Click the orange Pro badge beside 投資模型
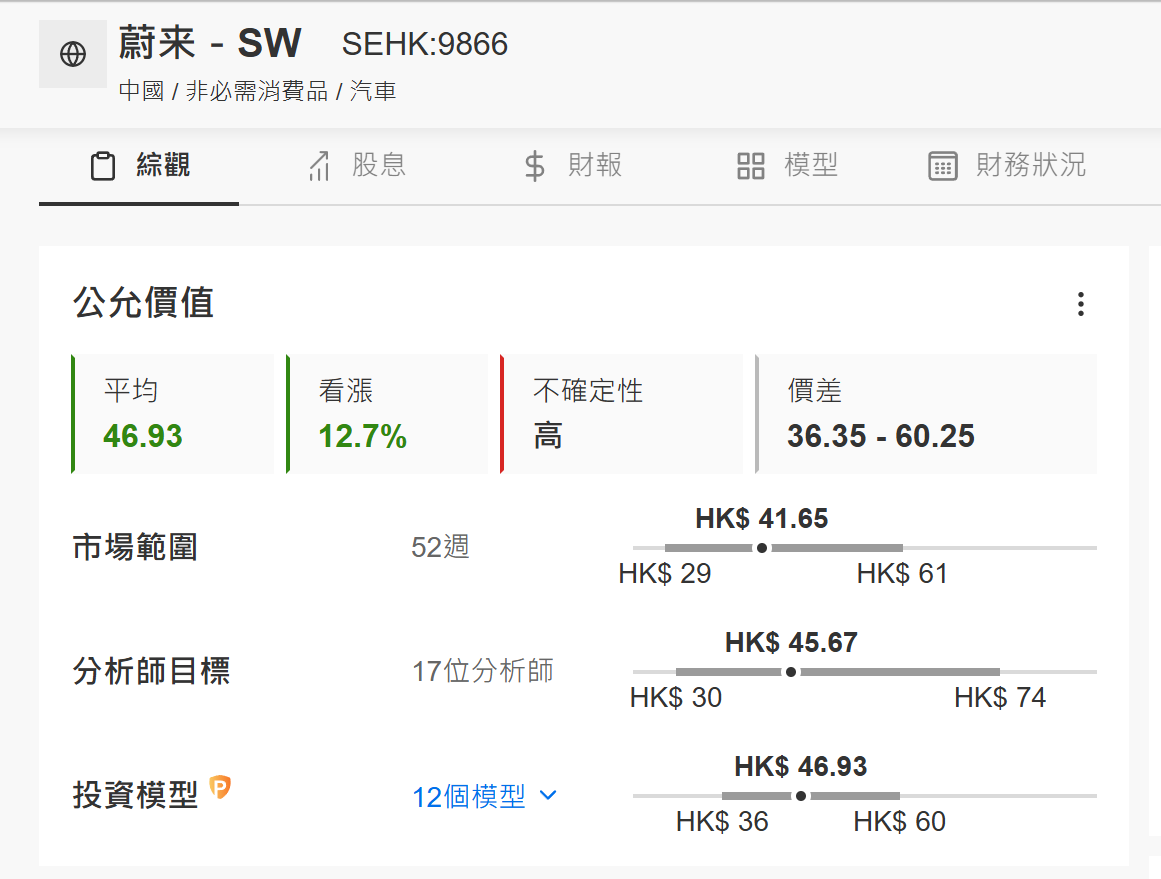Screen dimensions: 1161x879 [x=220, y=786]
